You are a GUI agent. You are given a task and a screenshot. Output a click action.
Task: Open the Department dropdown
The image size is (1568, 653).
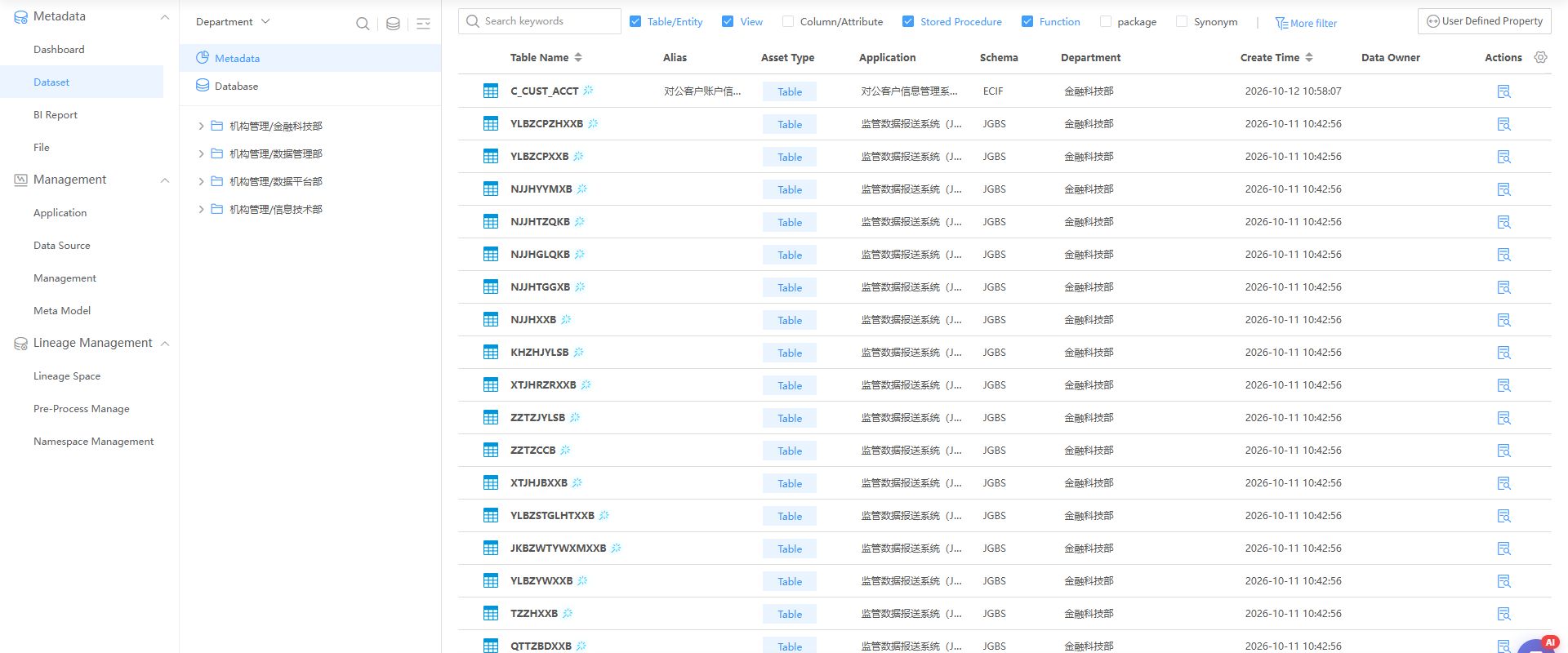point(233,21)
